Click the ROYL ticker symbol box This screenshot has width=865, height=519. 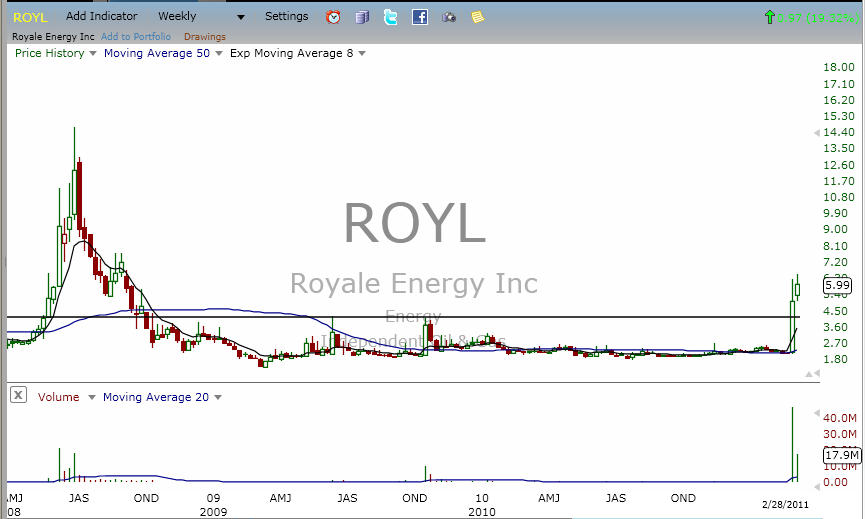30,17
